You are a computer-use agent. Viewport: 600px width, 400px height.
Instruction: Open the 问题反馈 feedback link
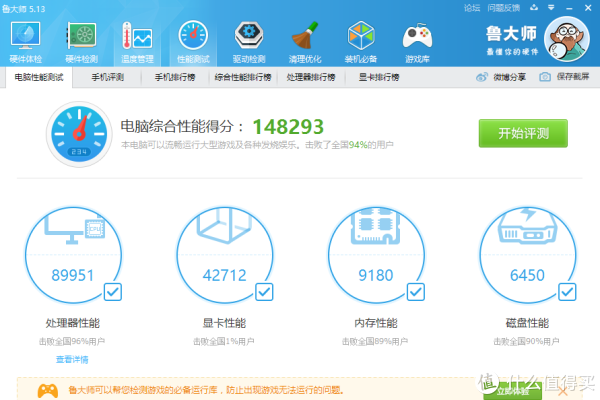(504, 8)
